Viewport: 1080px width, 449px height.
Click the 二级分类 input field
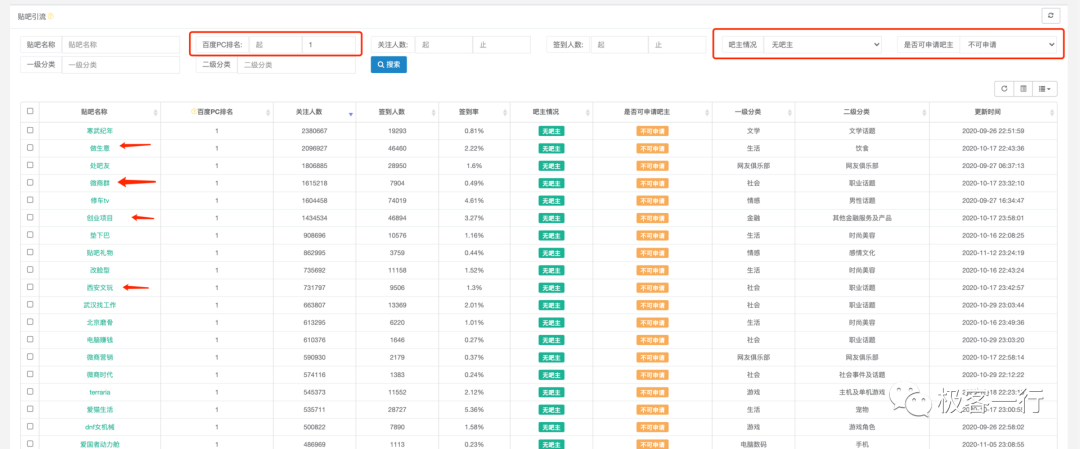[296, 65]
